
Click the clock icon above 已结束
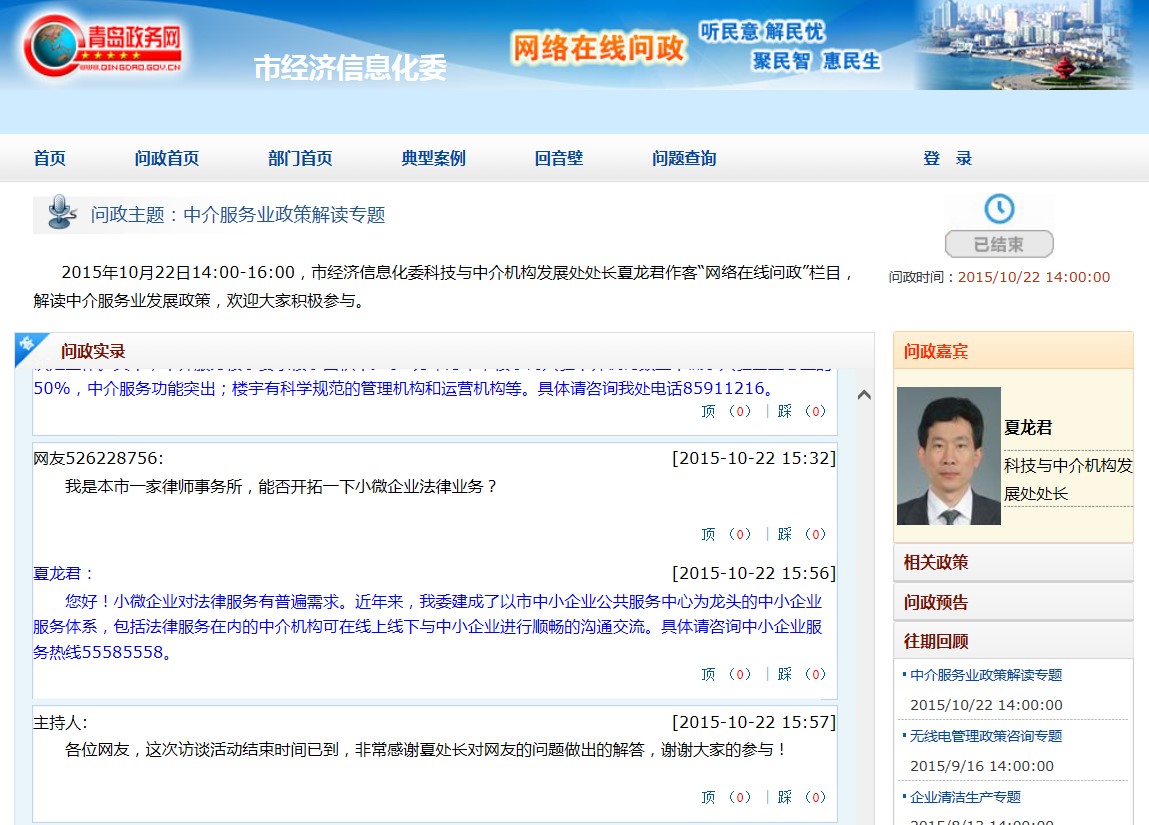[x=999, y=208]
